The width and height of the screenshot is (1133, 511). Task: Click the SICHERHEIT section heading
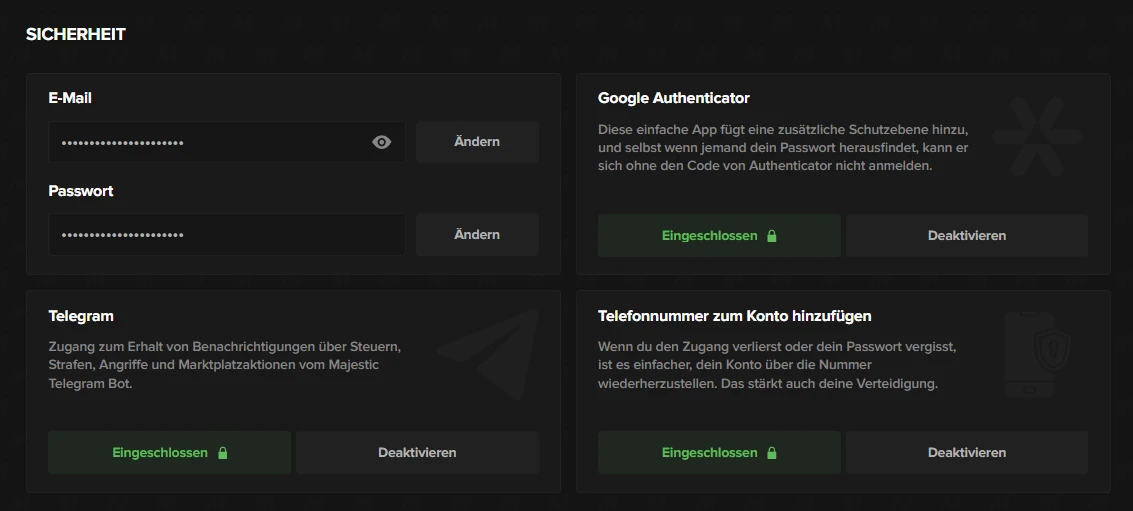pos(76,34)
